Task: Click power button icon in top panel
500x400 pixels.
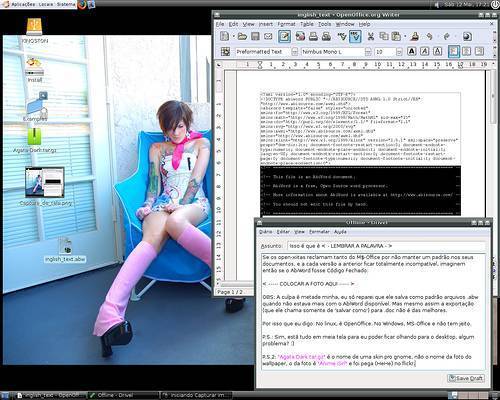Action: [495, 4]
